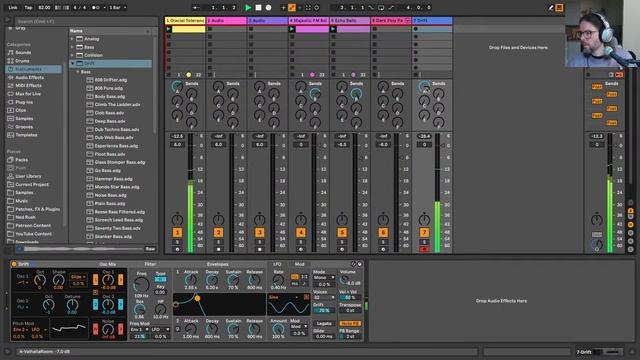Toggle the Legato button in Drift
Image resolution: width=640 pixels, height=360 pixels.
[324, 324]
